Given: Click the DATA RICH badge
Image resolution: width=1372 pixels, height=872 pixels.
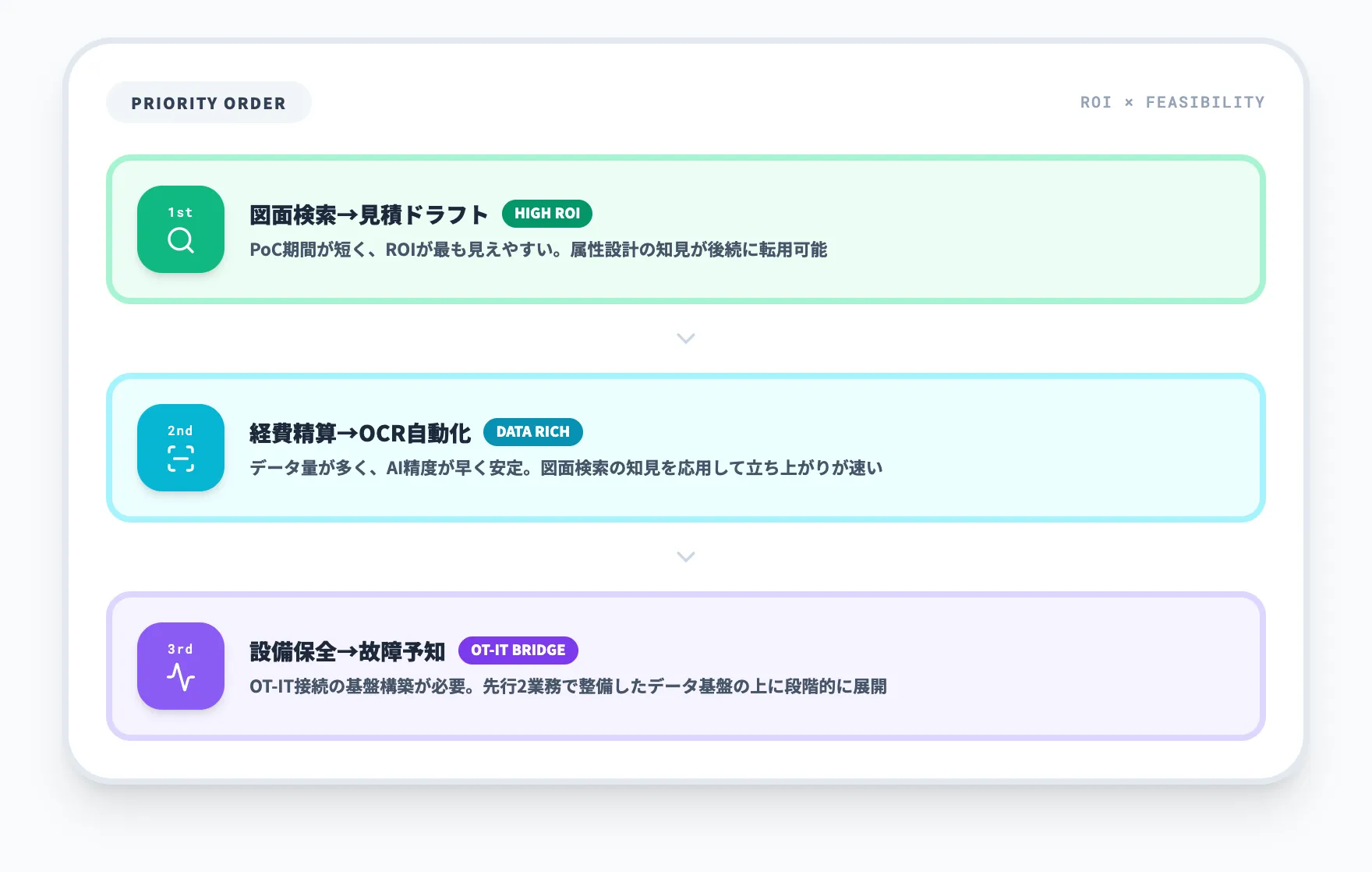Looking at the screenshot, I should pos(532,431).
